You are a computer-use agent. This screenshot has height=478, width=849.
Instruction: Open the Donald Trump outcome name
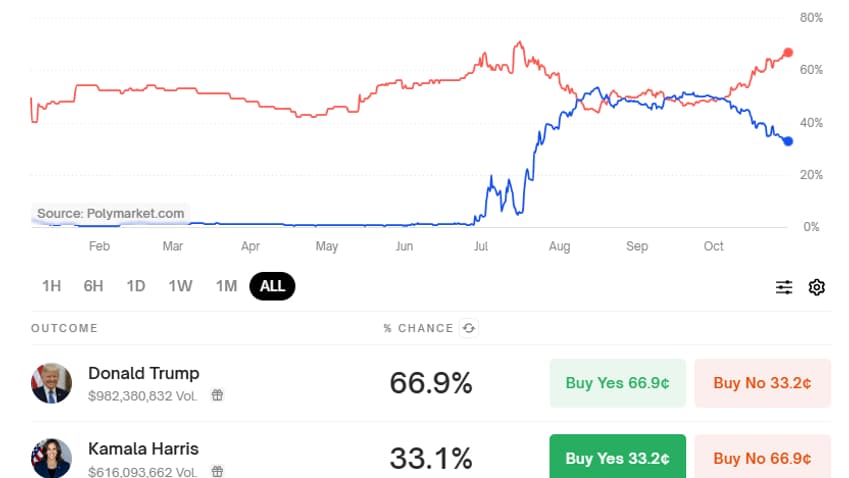tap(143, 373)
